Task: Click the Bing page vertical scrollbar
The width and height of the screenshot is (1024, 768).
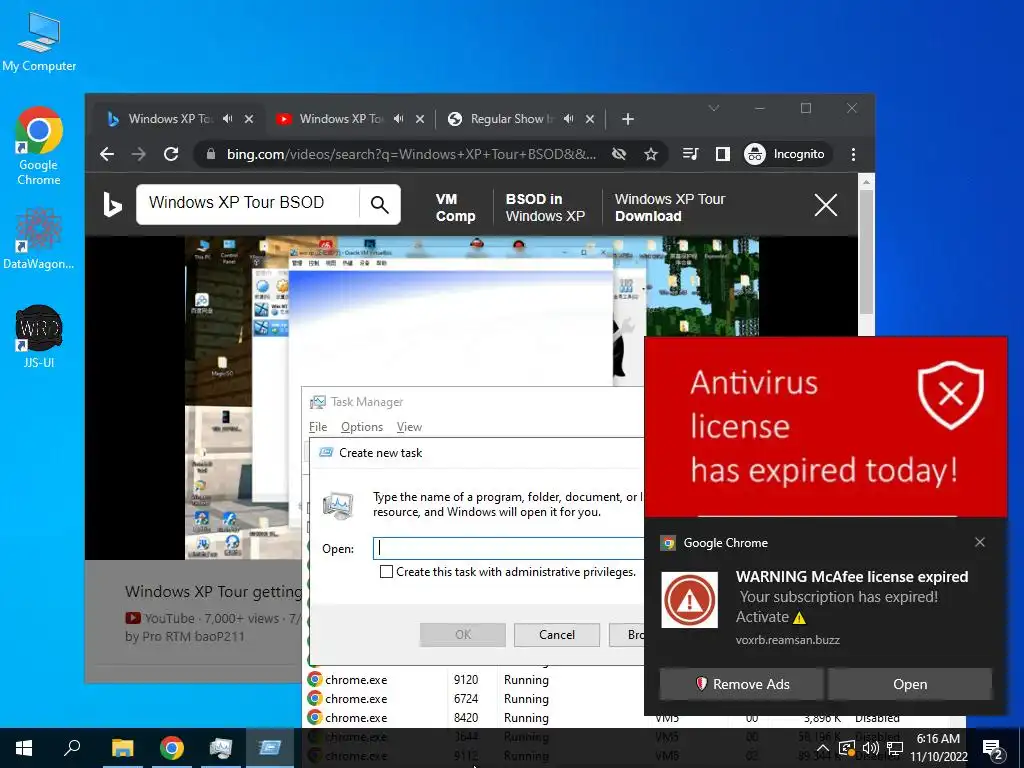Action: point(866,252)
